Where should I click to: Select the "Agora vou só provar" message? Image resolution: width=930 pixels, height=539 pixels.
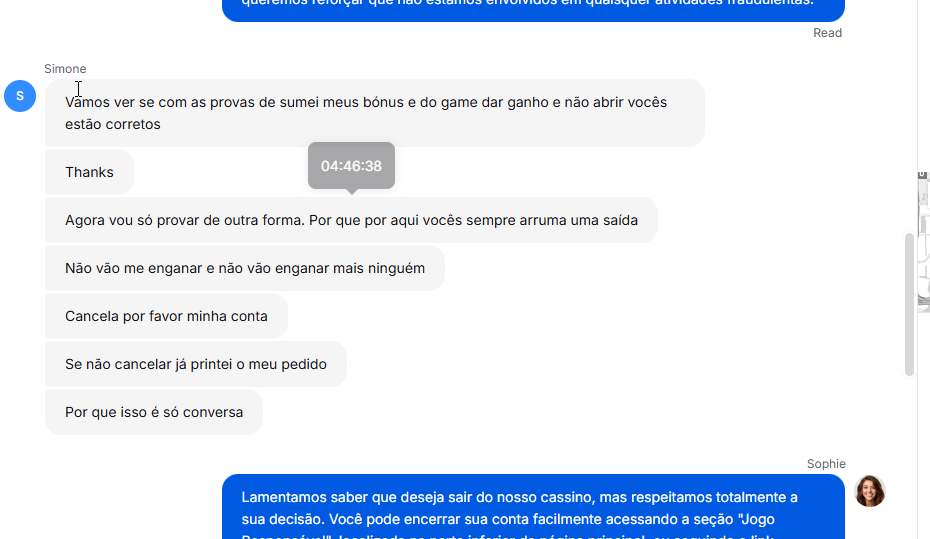[351, 220]
